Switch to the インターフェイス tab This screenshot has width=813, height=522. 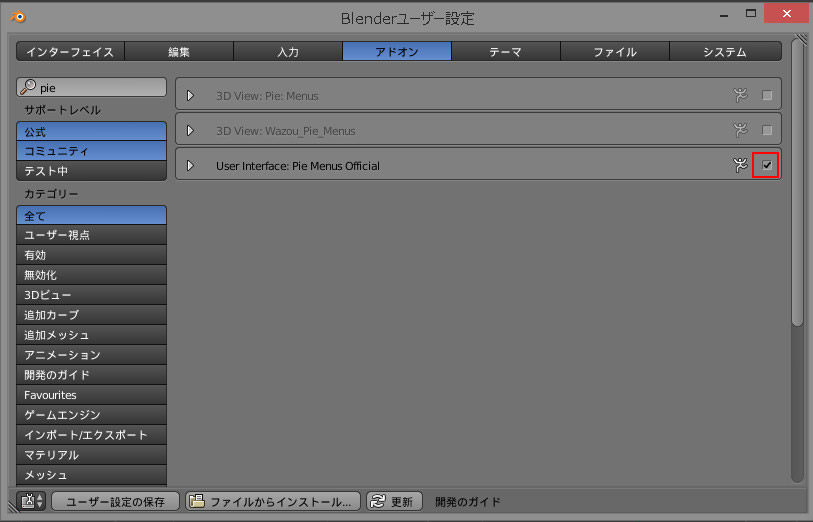point(70,51)
